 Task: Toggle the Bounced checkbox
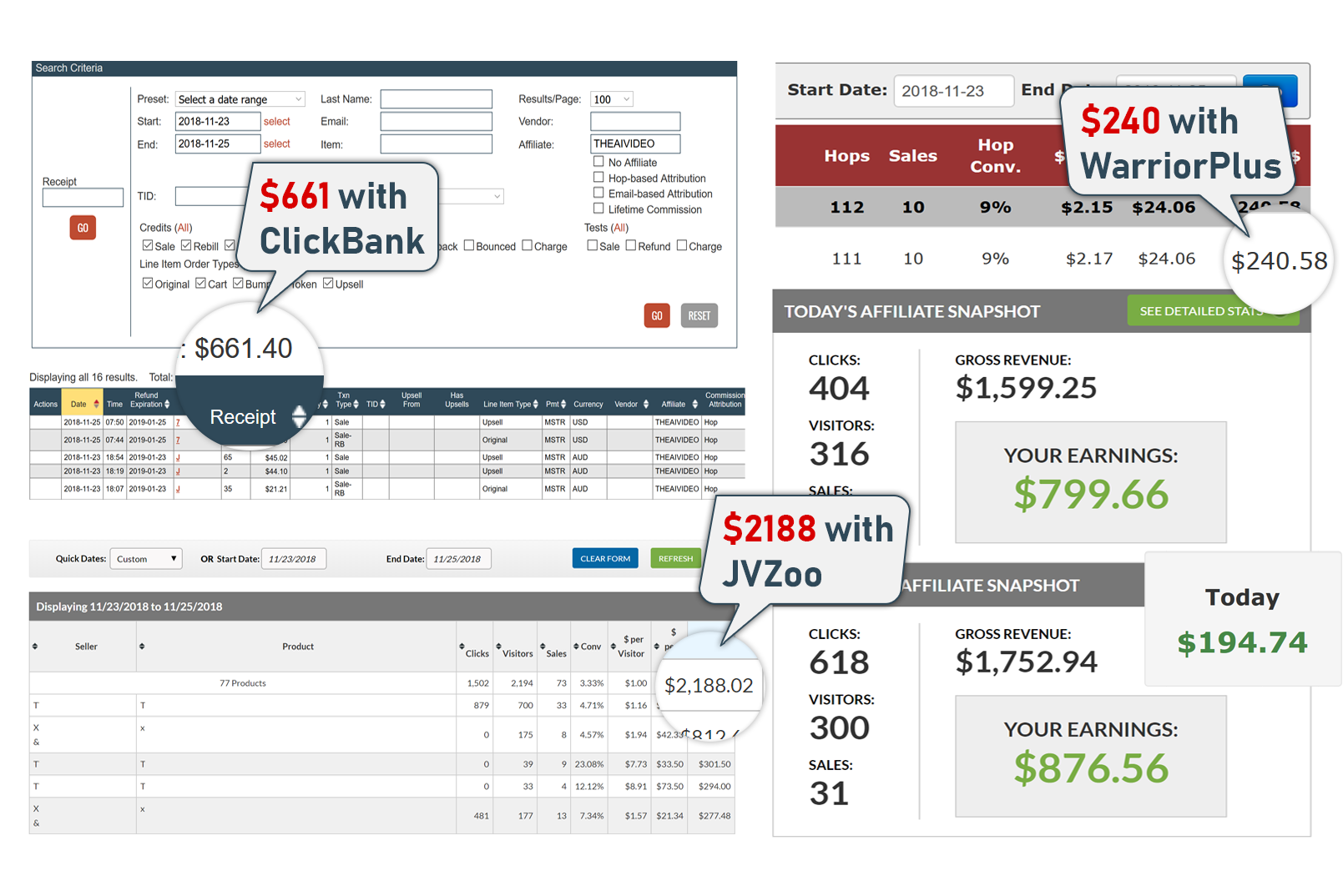click(x=469, y=245)
